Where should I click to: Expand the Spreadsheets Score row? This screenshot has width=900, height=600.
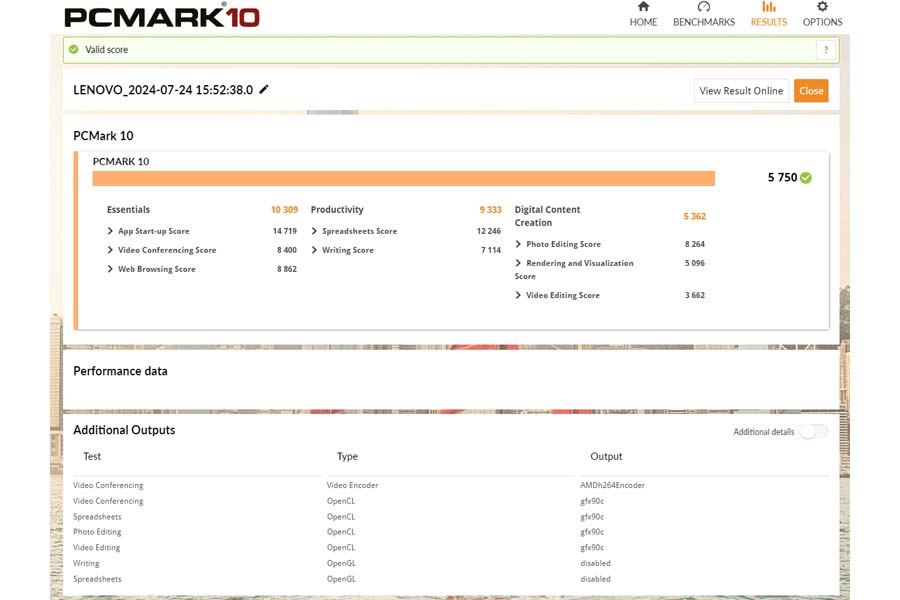tap(314, 231)
